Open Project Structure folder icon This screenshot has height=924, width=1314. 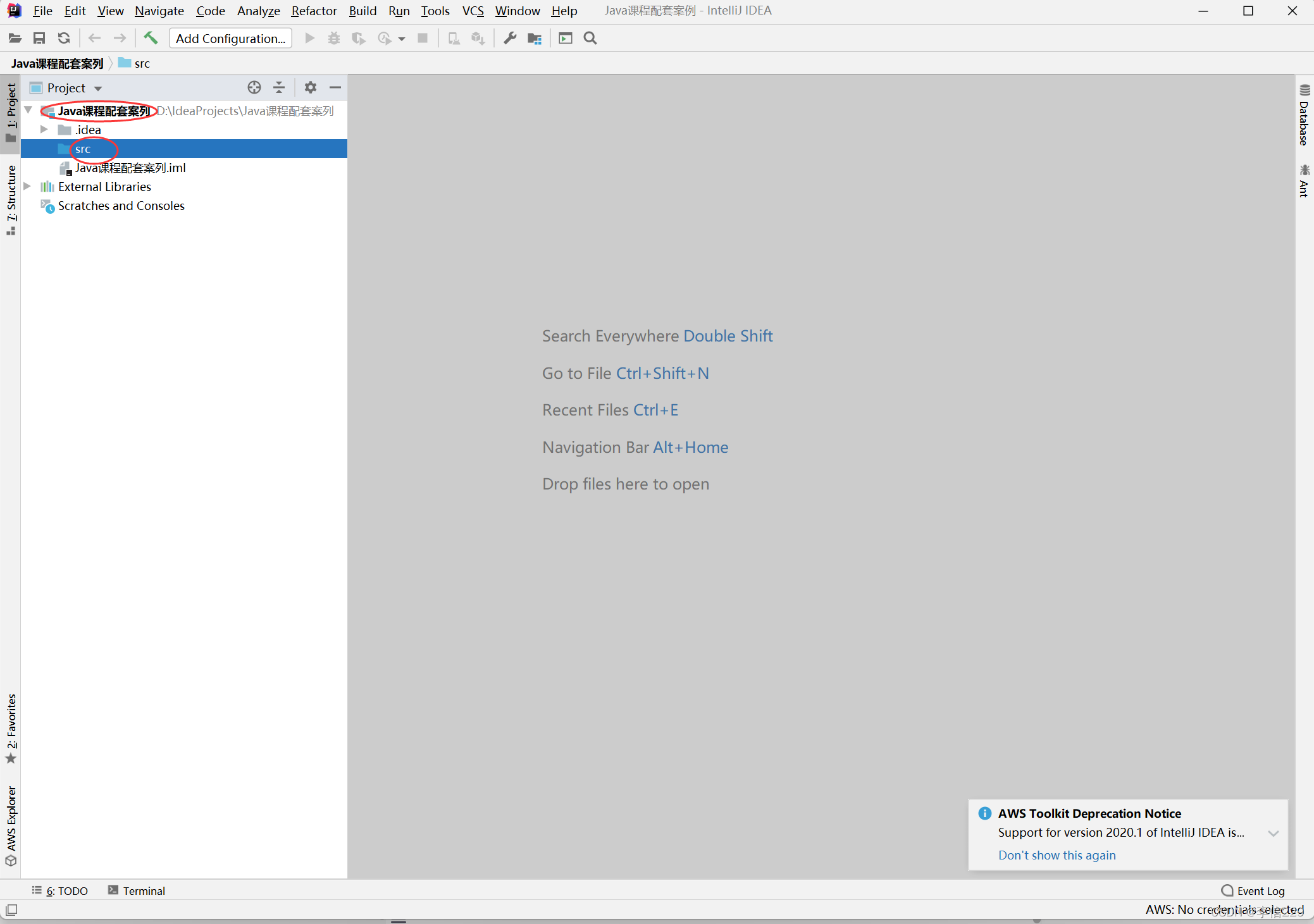[x=535, y=38]
